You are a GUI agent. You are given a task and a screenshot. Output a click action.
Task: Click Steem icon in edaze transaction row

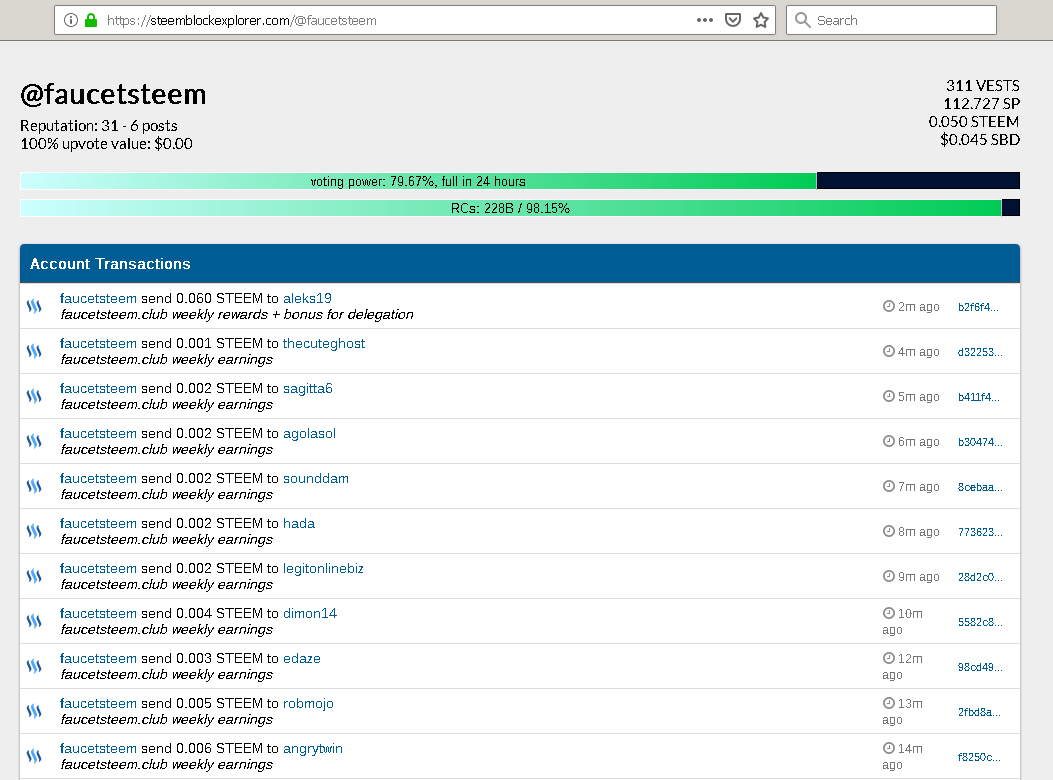click(x=34, y=666)
